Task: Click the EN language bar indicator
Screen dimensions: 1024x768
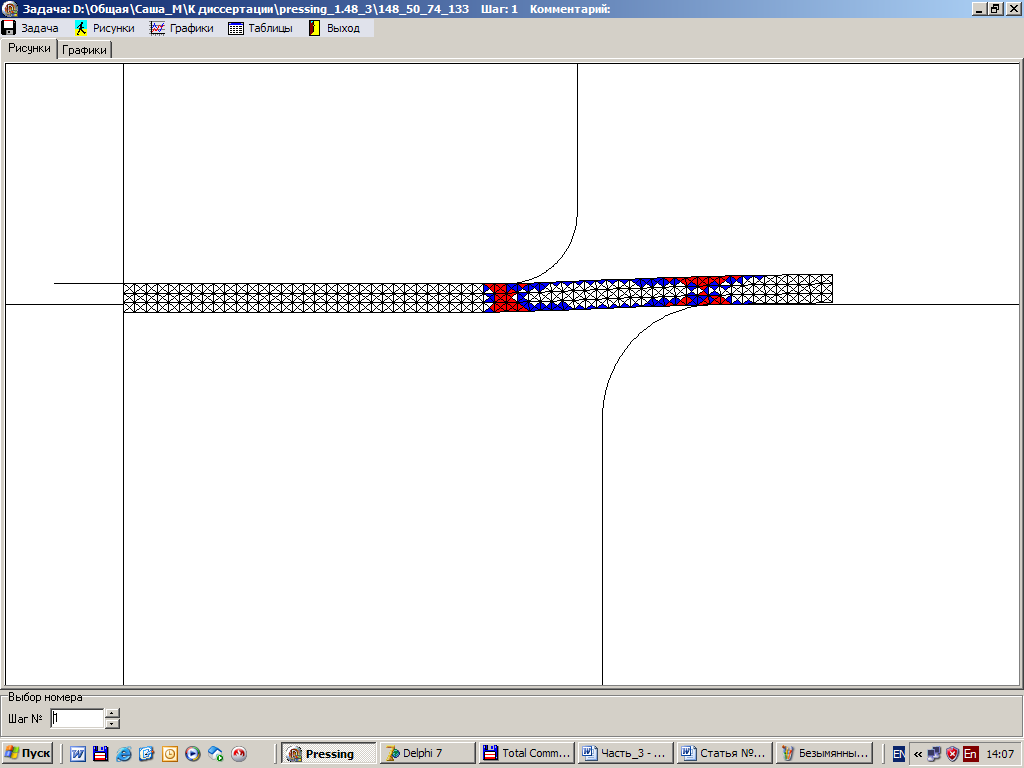Action: click(x=899, y=754)
